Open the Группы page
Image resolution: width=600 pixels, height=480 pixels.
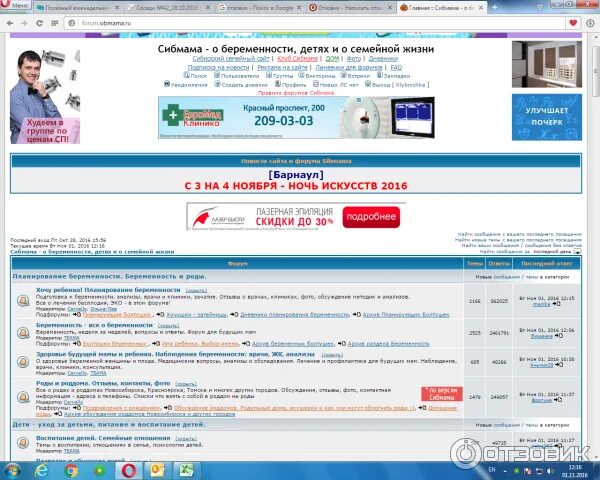(280, 76)
